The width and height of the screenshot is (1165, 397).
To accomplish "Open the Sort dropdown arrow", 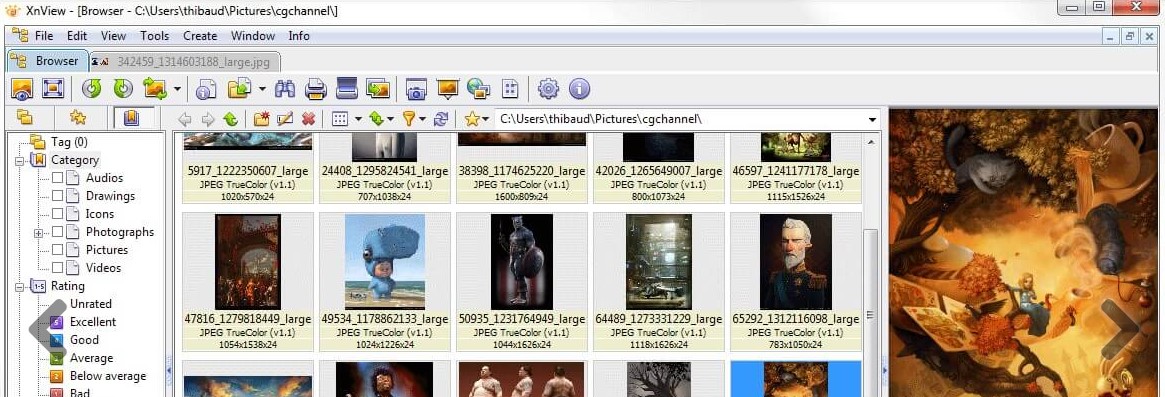I will click(x=390, y=119).
